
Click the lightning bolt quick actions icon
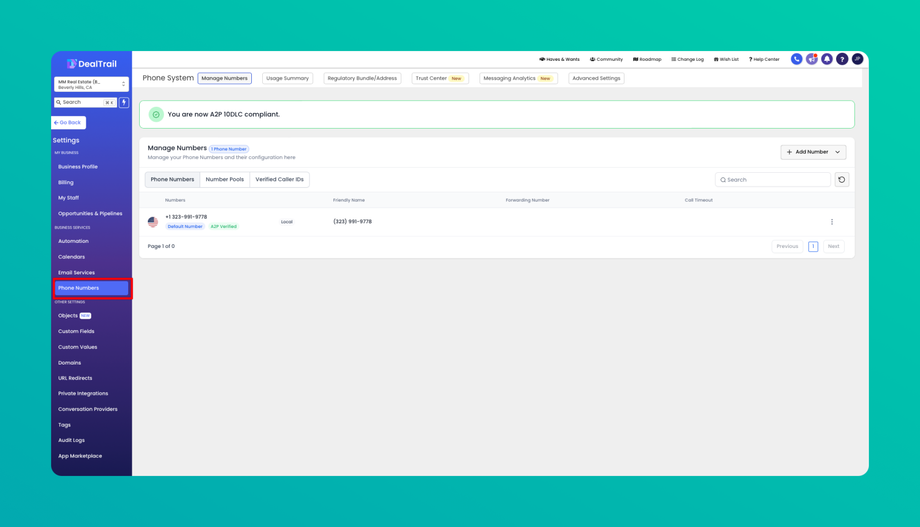pyautogui.click(x=124, y=102)
